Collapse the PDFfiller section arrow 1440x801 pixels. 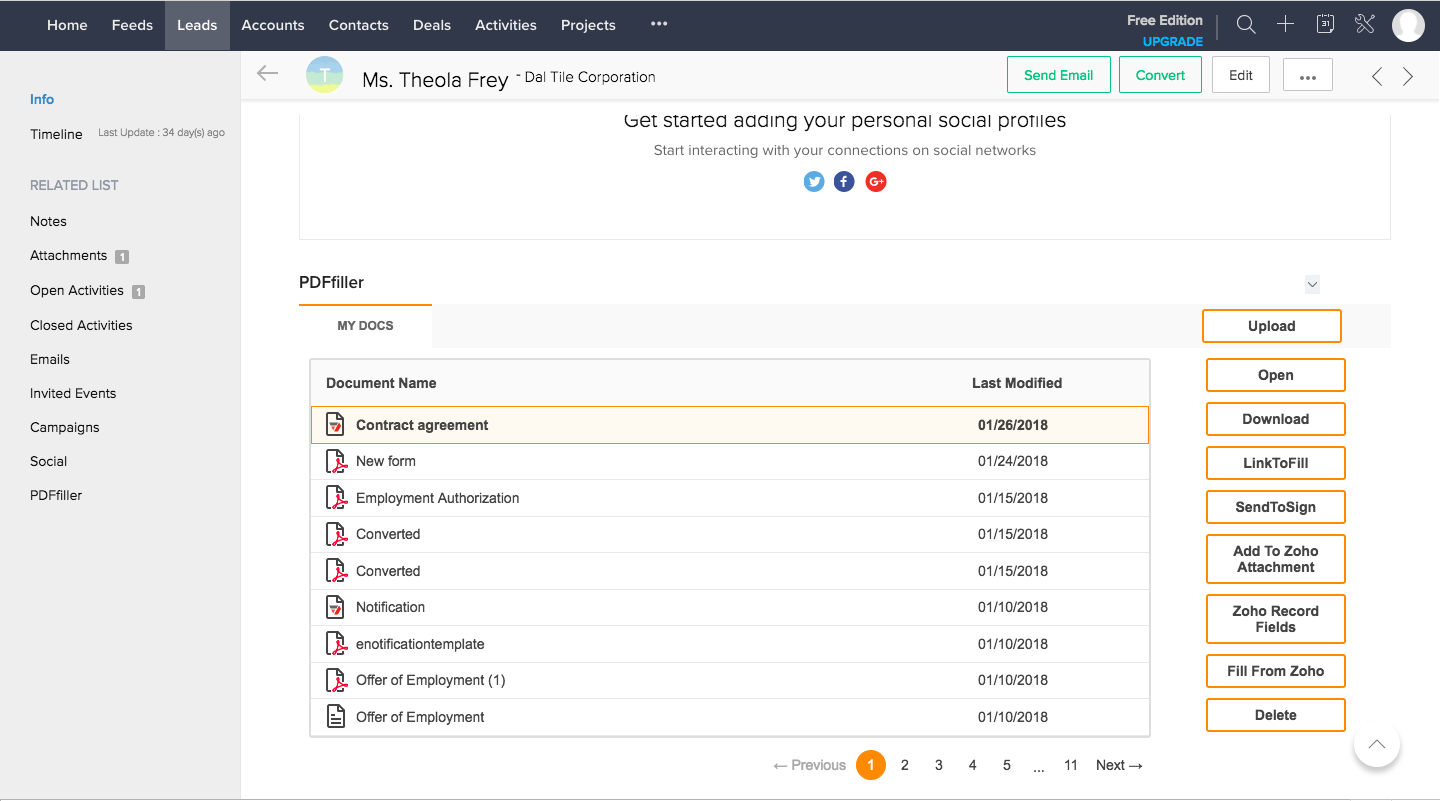1312,284
